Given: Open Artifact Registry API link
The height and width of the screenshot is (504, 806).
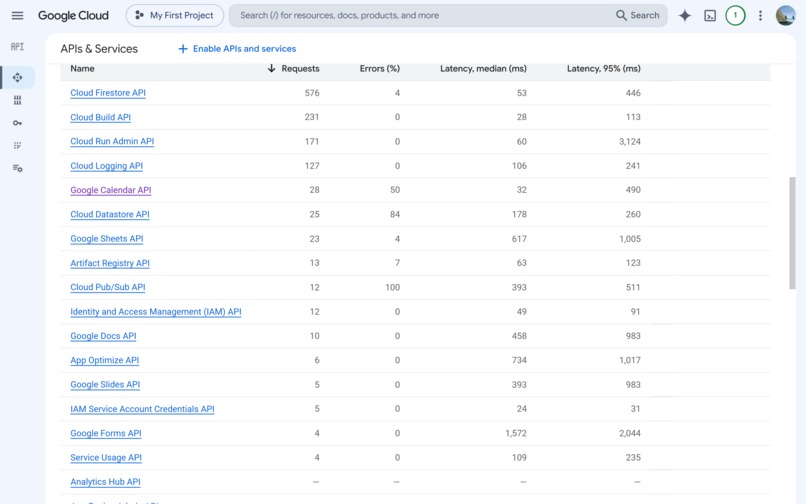Looking at the screenshot, I should pos(110,263).
